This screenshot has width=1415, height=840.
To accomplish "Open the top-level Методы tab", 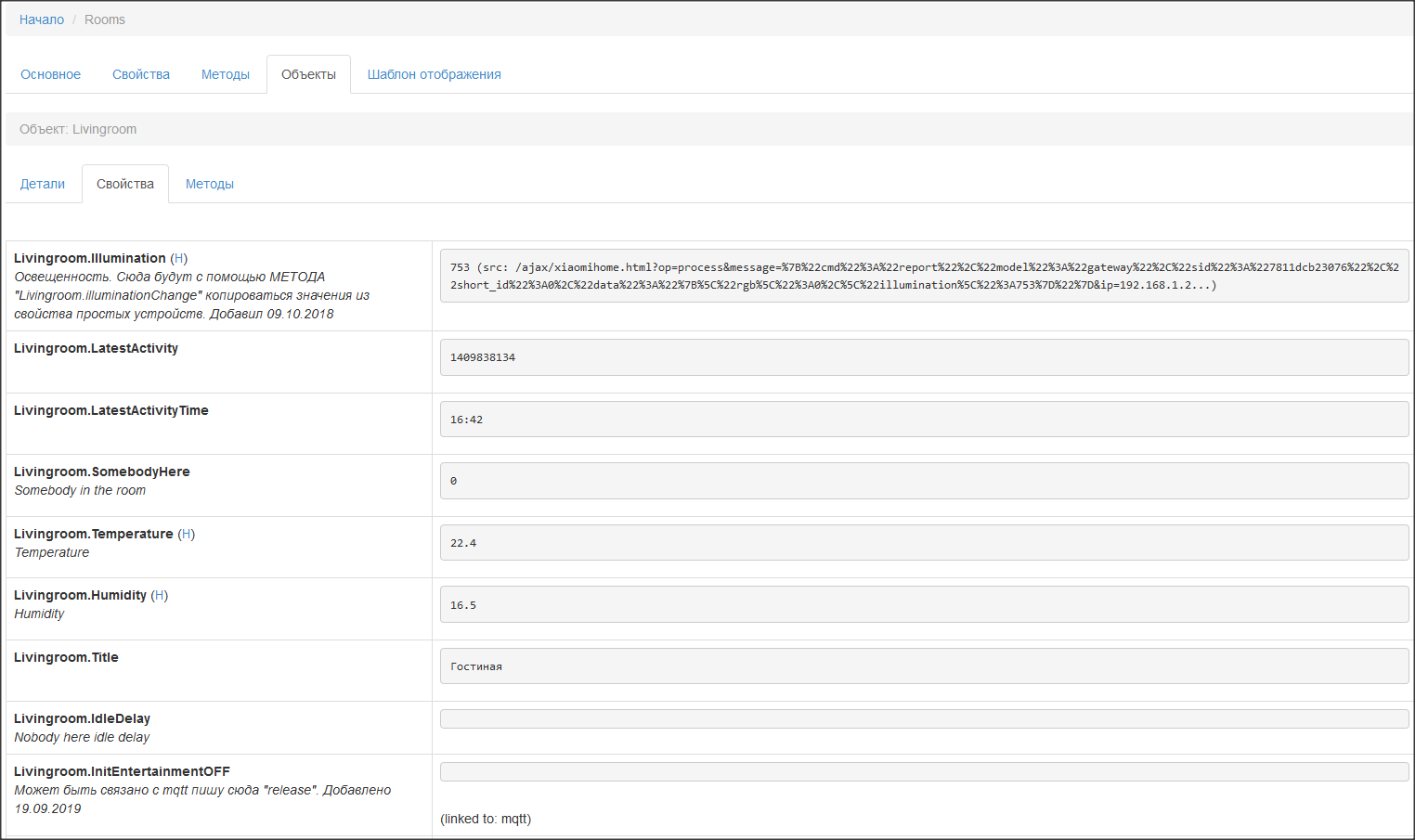I will 226,74.
